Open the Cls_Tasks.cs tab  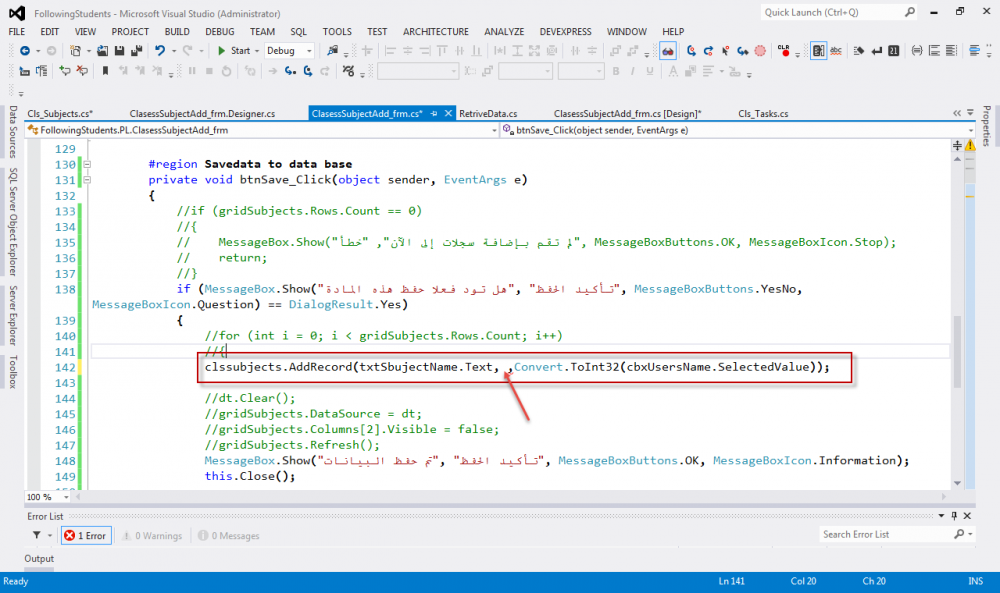763,113
